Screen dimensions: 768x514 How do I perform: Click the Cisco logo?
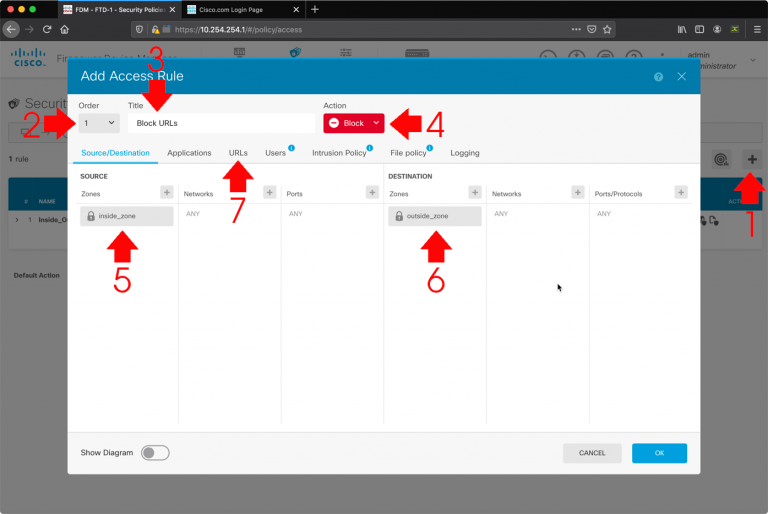[x=28, y=57]
